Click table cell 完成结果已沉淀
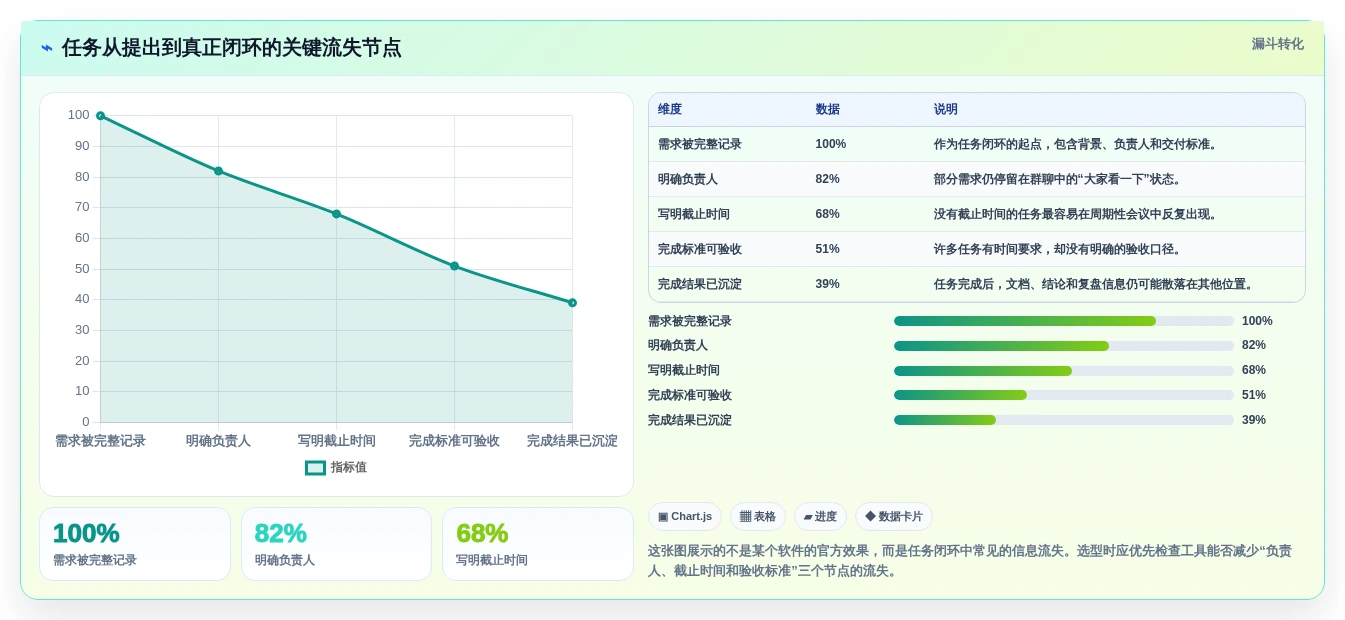This screenshot has width=1345, height=620. pos(700,284)
